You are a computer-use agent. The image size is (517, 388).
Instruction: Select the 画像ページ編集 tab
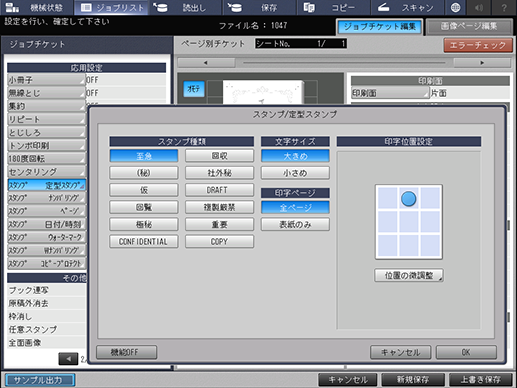click(x=469, y=27)
